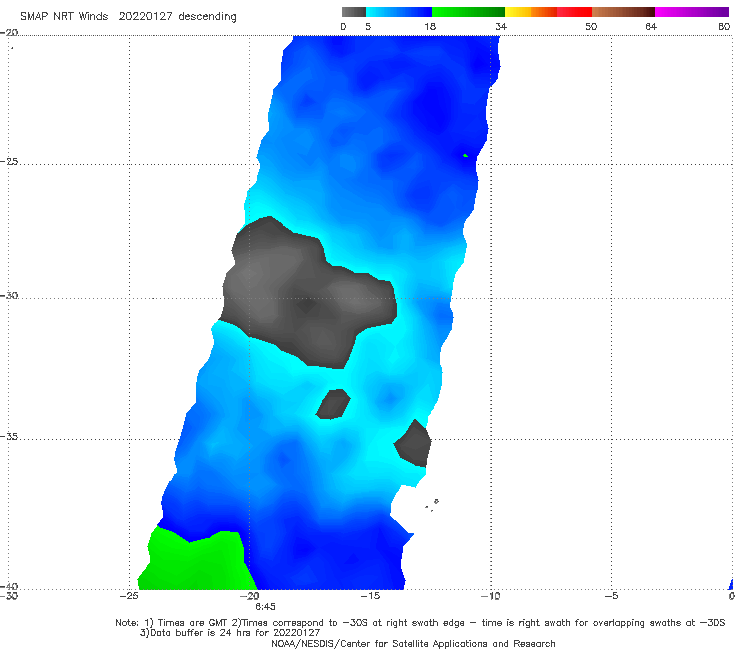
Task: Click the color scale label '64'
Action: tap(651, 27)
